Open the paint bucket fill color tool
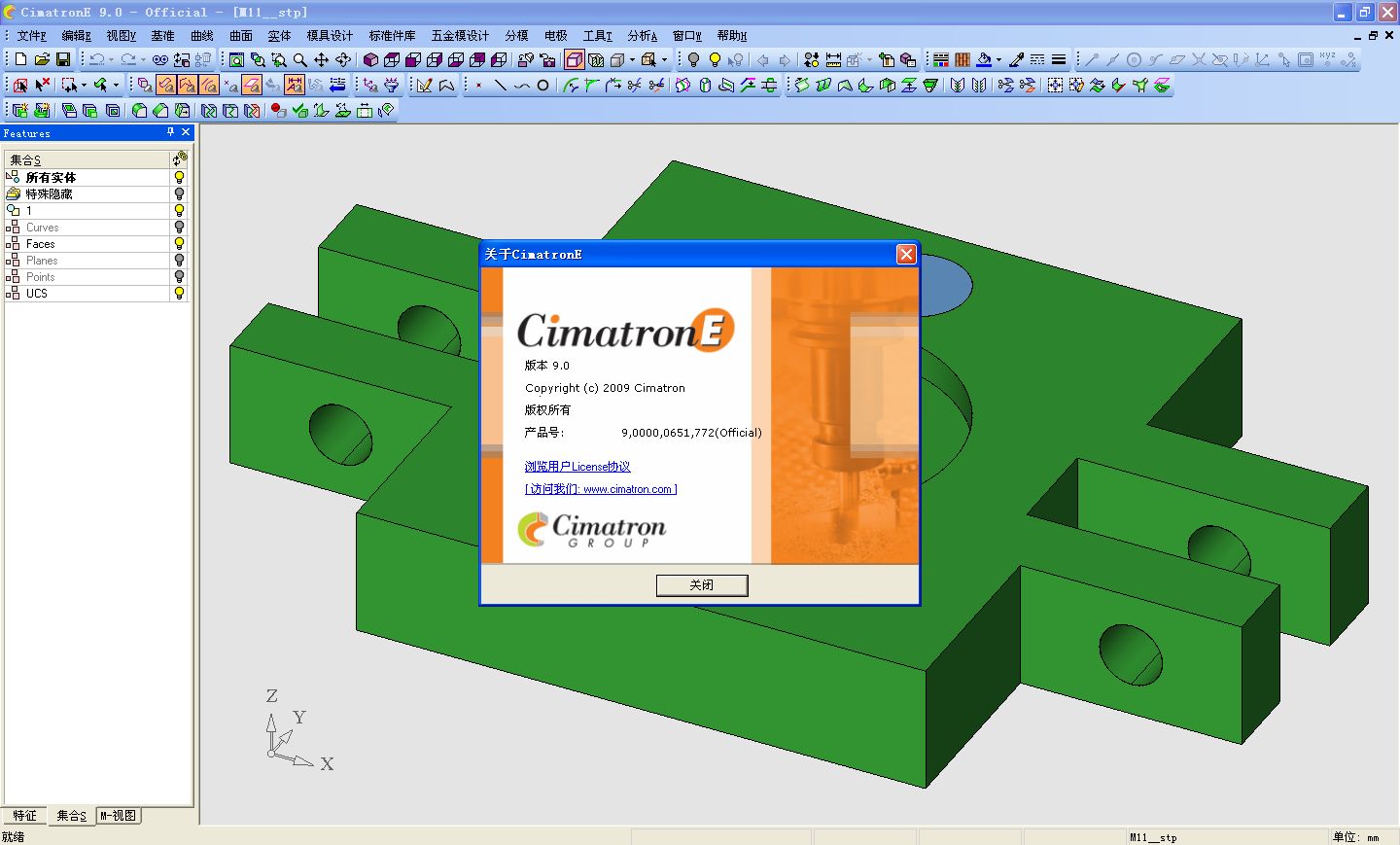 point(984,59)
